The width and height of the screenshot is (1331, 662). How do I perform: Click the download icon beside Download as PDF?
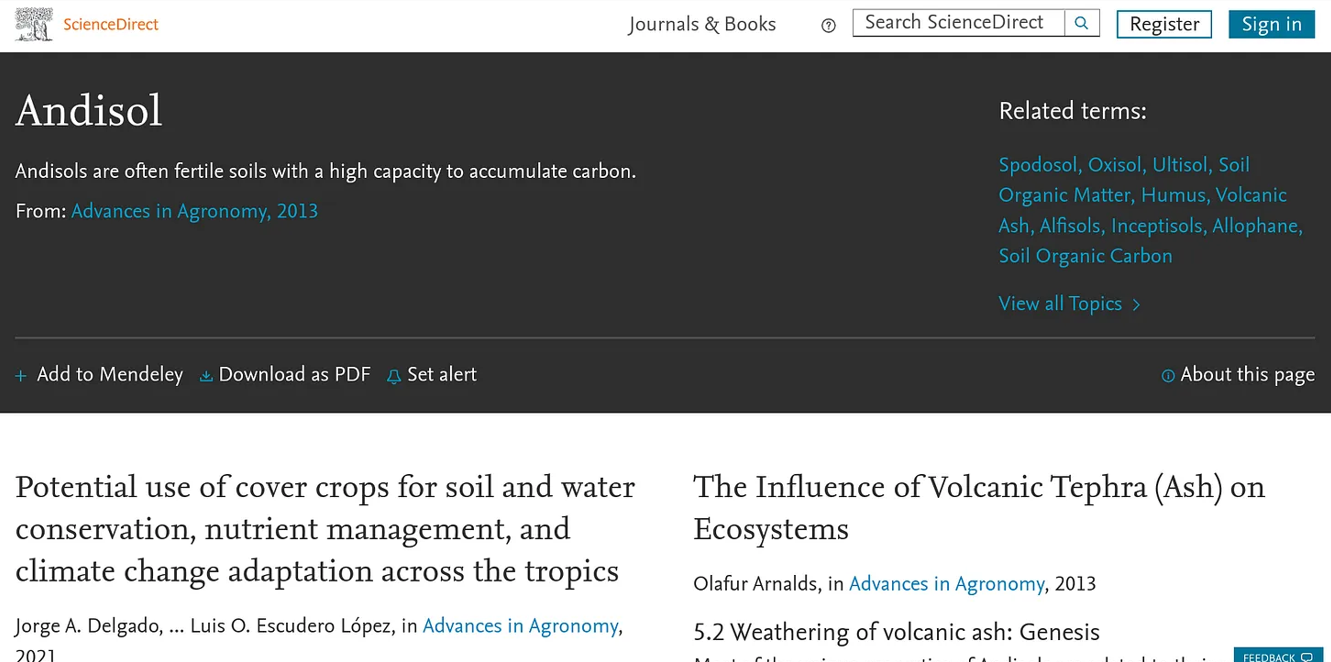click(x=206, y=376)
